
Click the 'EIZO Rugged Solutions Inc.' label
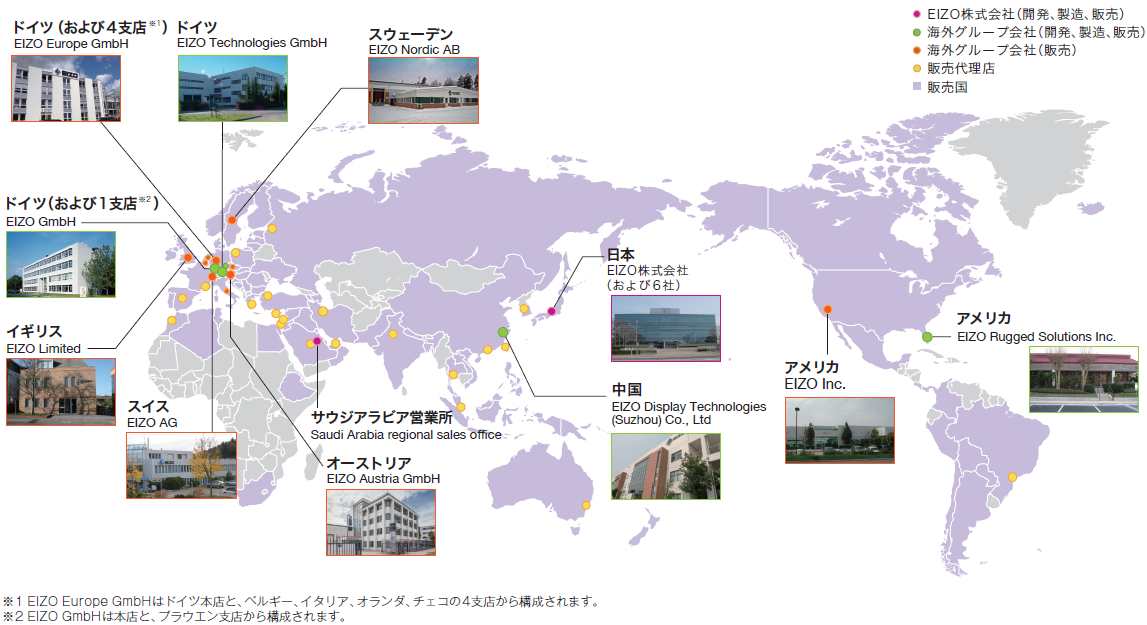[1037, 337]
